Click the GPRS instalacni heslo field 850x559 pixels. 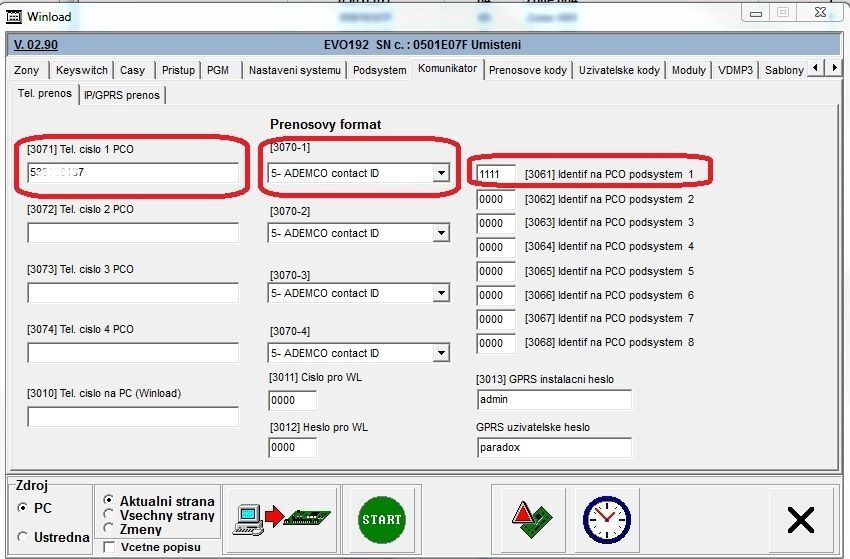(554, 399)
